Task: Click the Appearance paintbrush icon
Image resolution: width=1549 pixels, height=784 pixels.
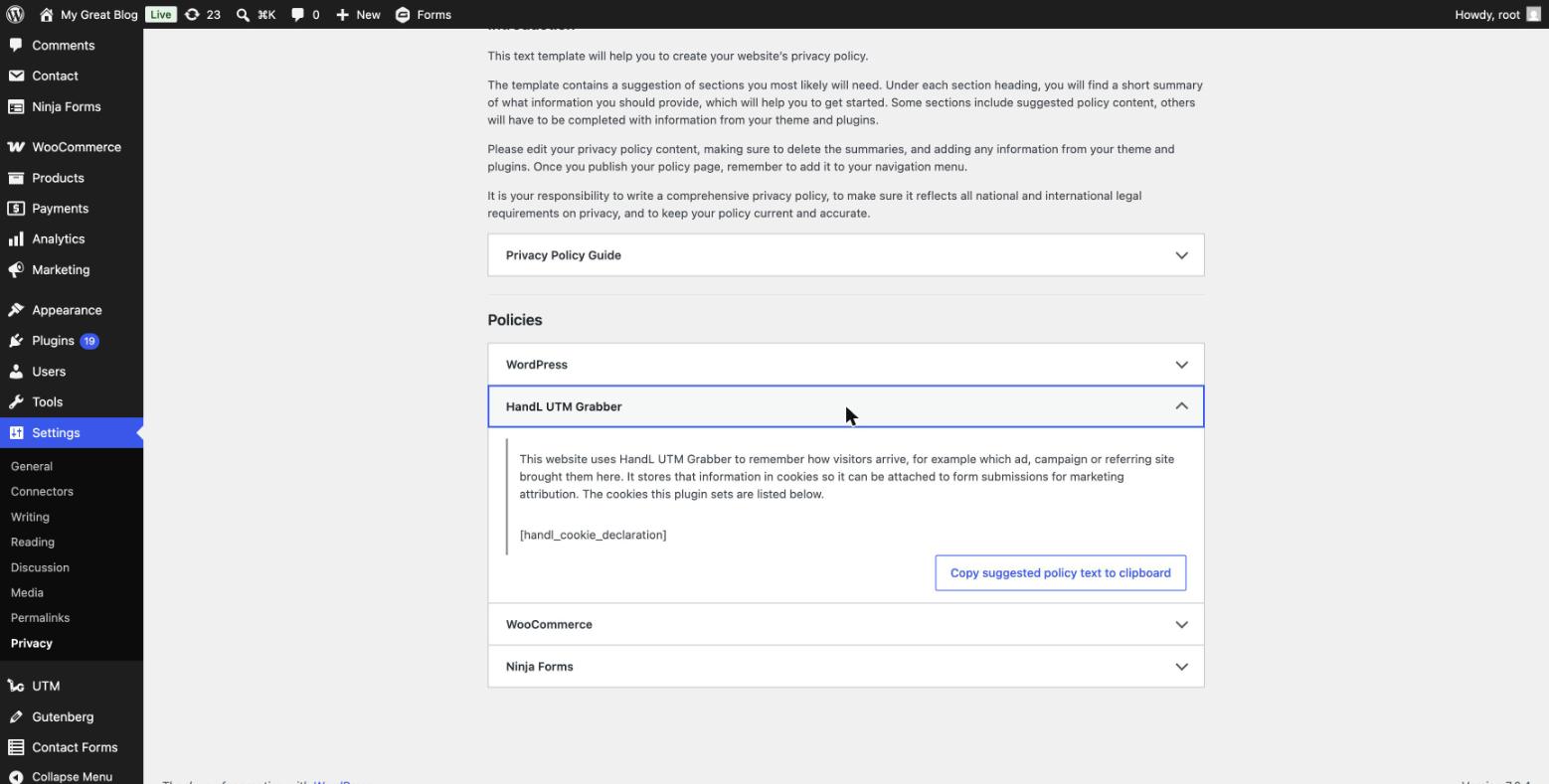Action: [x=16, y=310]
